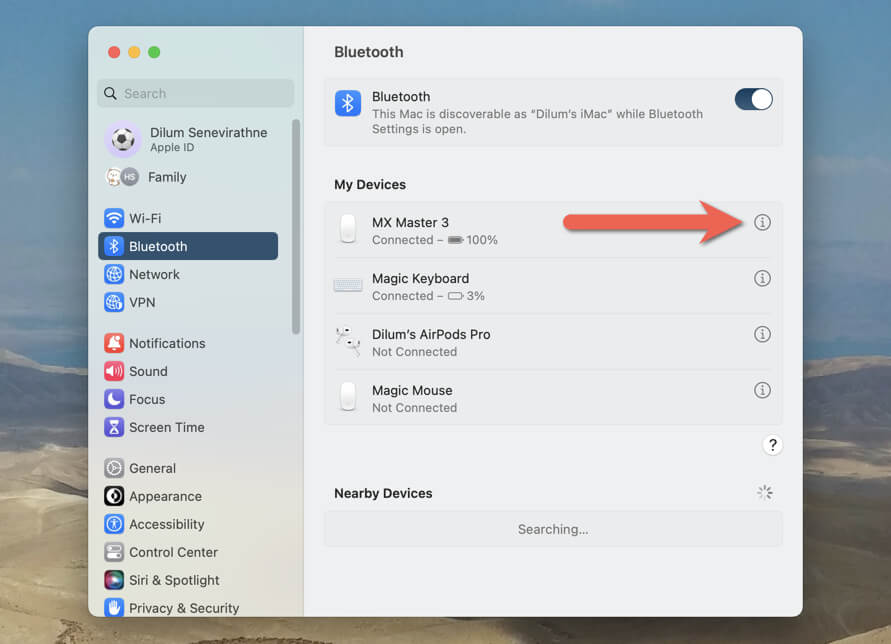Click the VPN sidebar icon
891x644 pixels.
pyautogui.click(x=114, y=302)
